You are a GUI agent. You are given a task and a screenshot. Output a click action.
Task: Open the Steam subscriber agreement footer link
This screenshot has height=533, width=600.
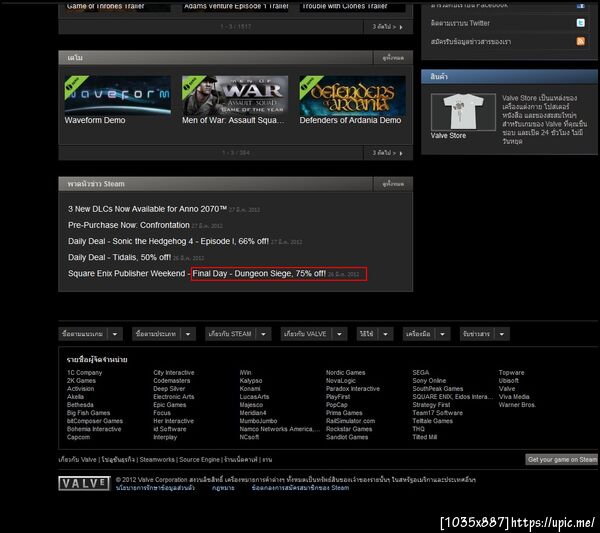click(x=300, y=488)
